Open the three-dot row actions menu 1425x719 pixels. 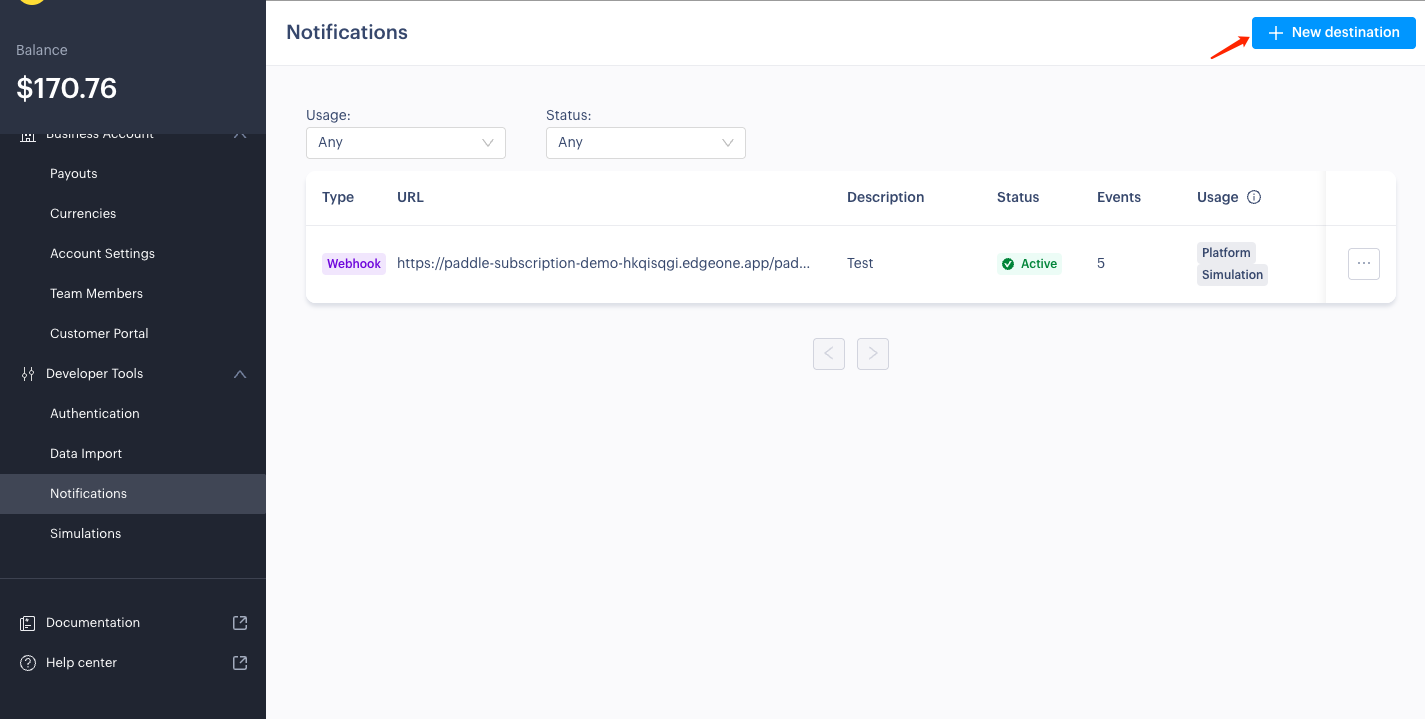(1363, 264)
